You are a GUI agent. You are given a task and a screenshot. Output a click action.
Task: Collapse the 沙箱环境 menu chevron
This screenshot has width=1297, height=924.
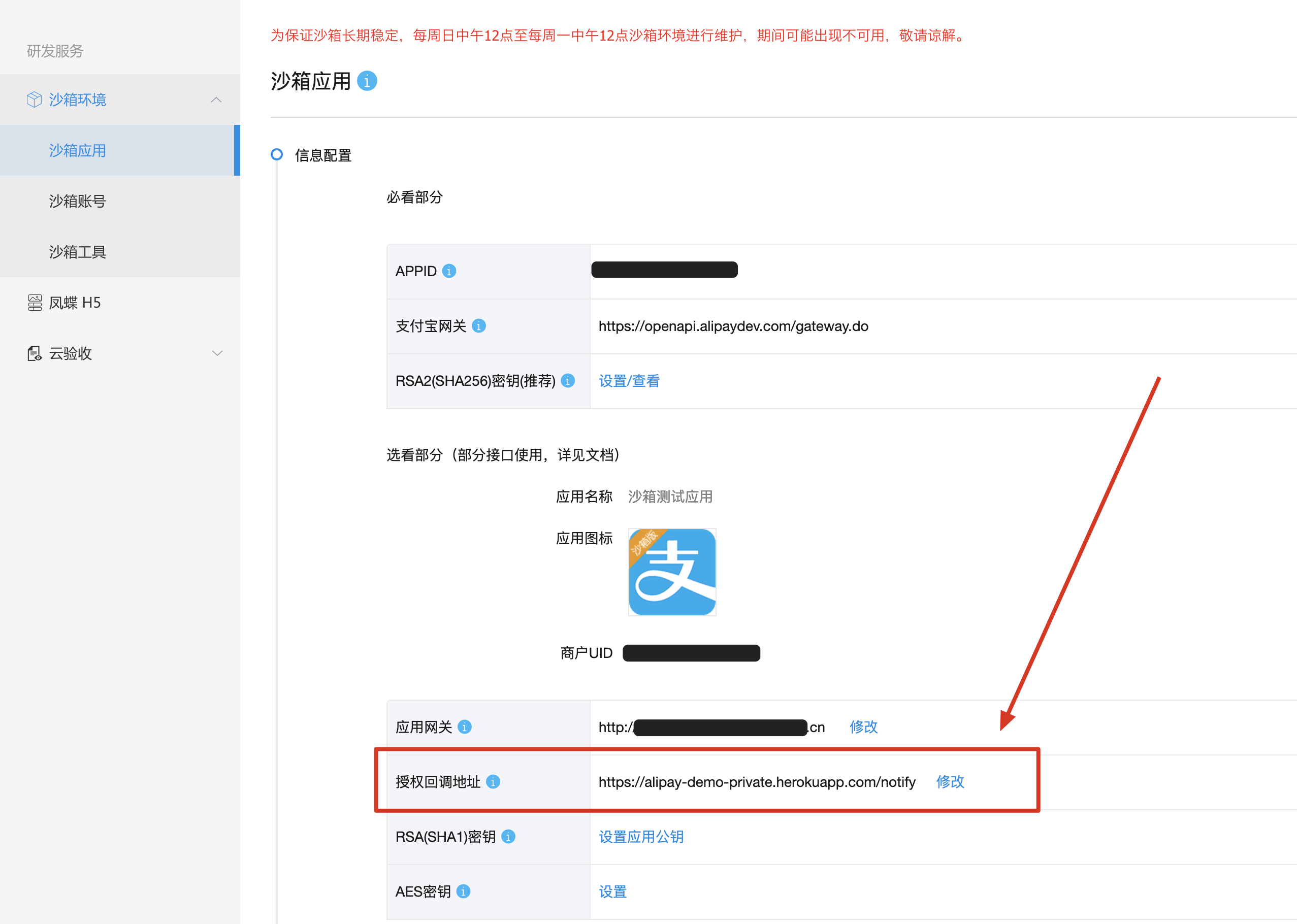(216, 100)
